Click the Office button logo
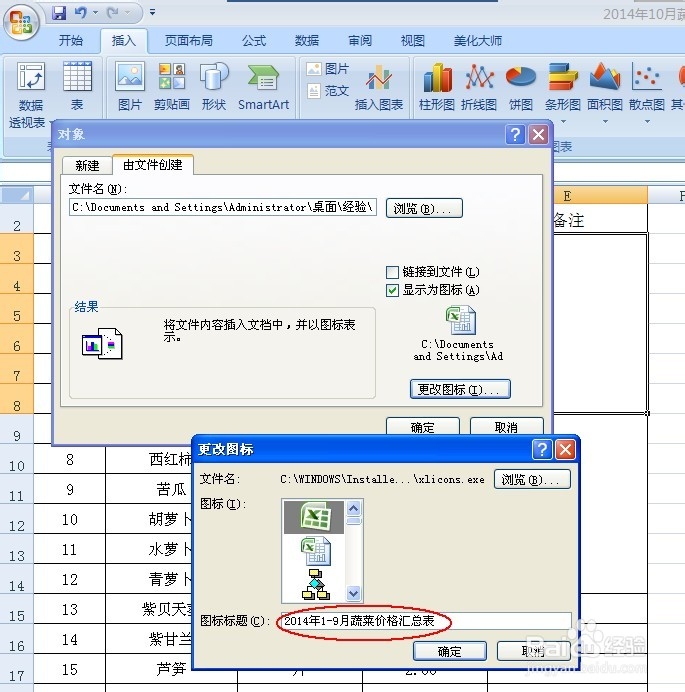Screen dimensions: 685x692 [x=20, y=22]
